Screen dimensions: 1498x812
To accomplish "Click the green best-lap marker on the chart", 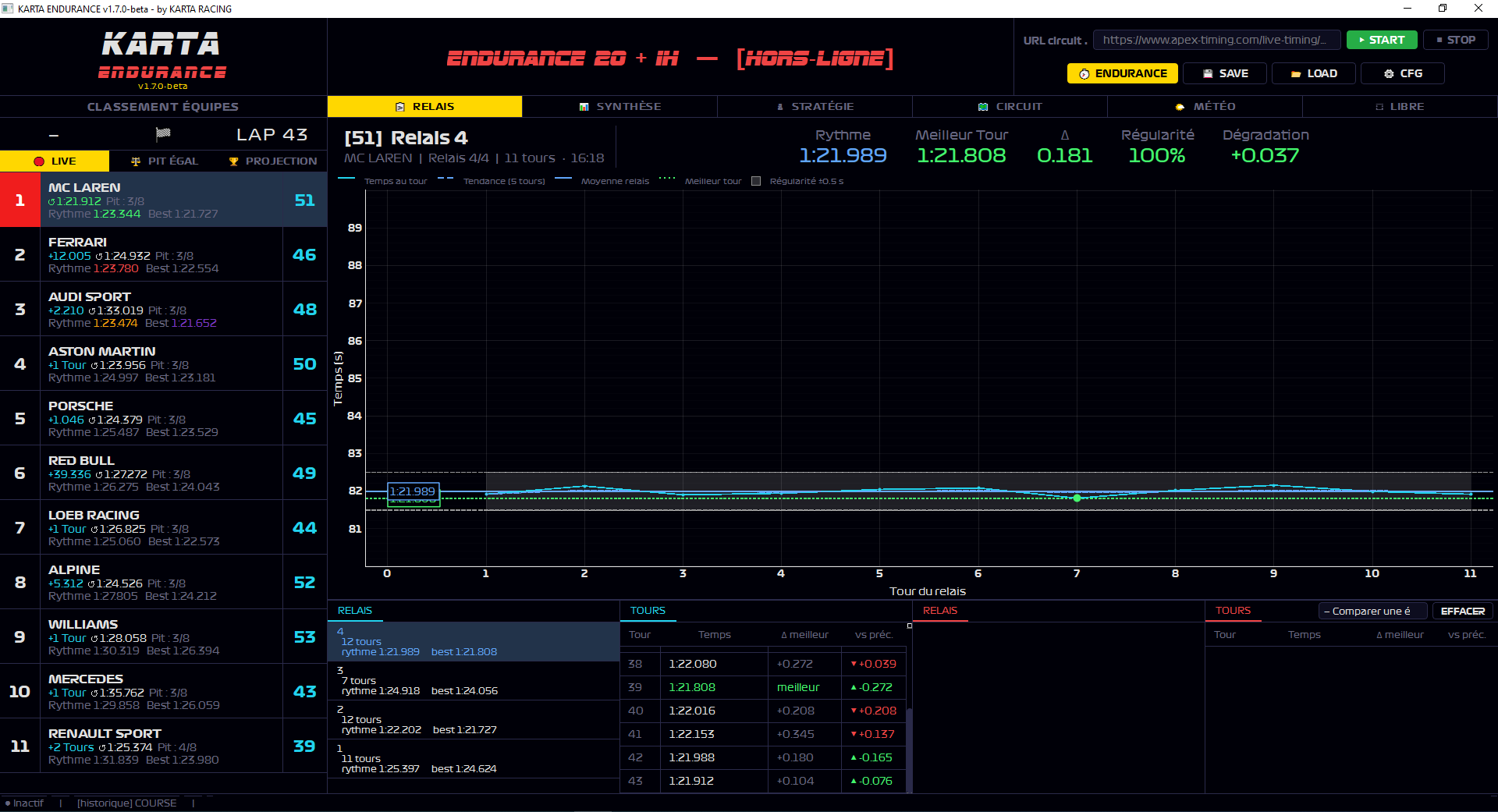I will (1077, 498).
